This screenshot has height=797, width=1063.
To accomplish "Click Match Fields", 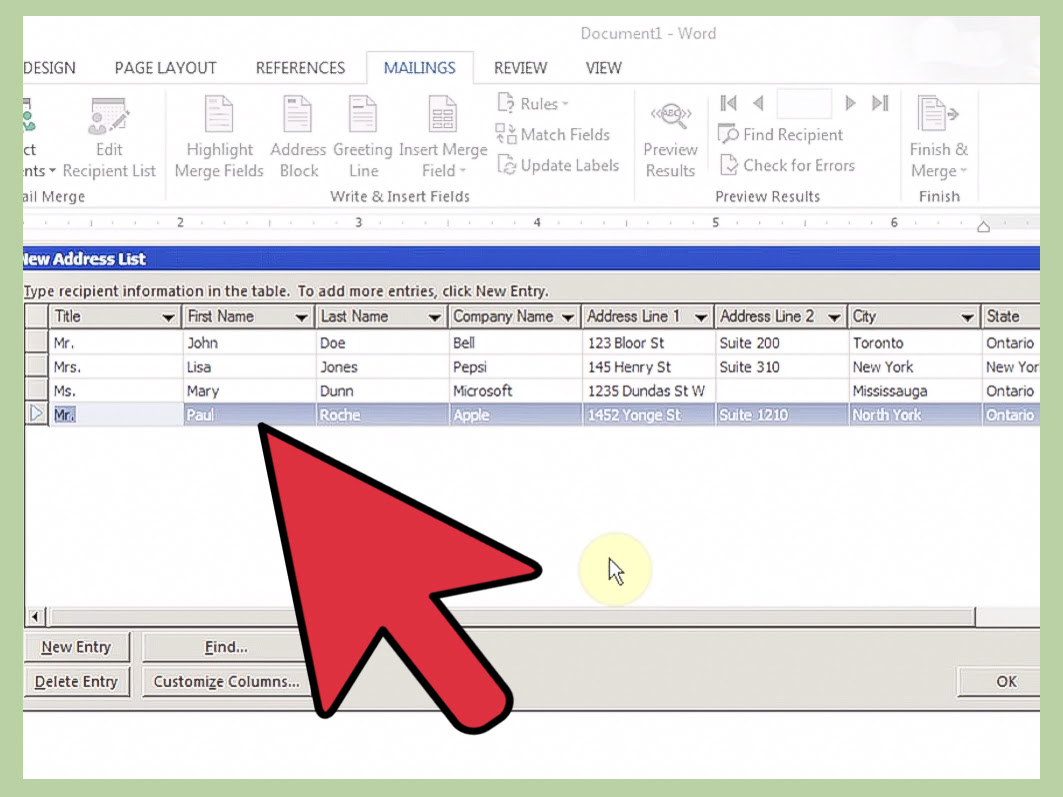I will pyautogui.click(x=553, y=134).
